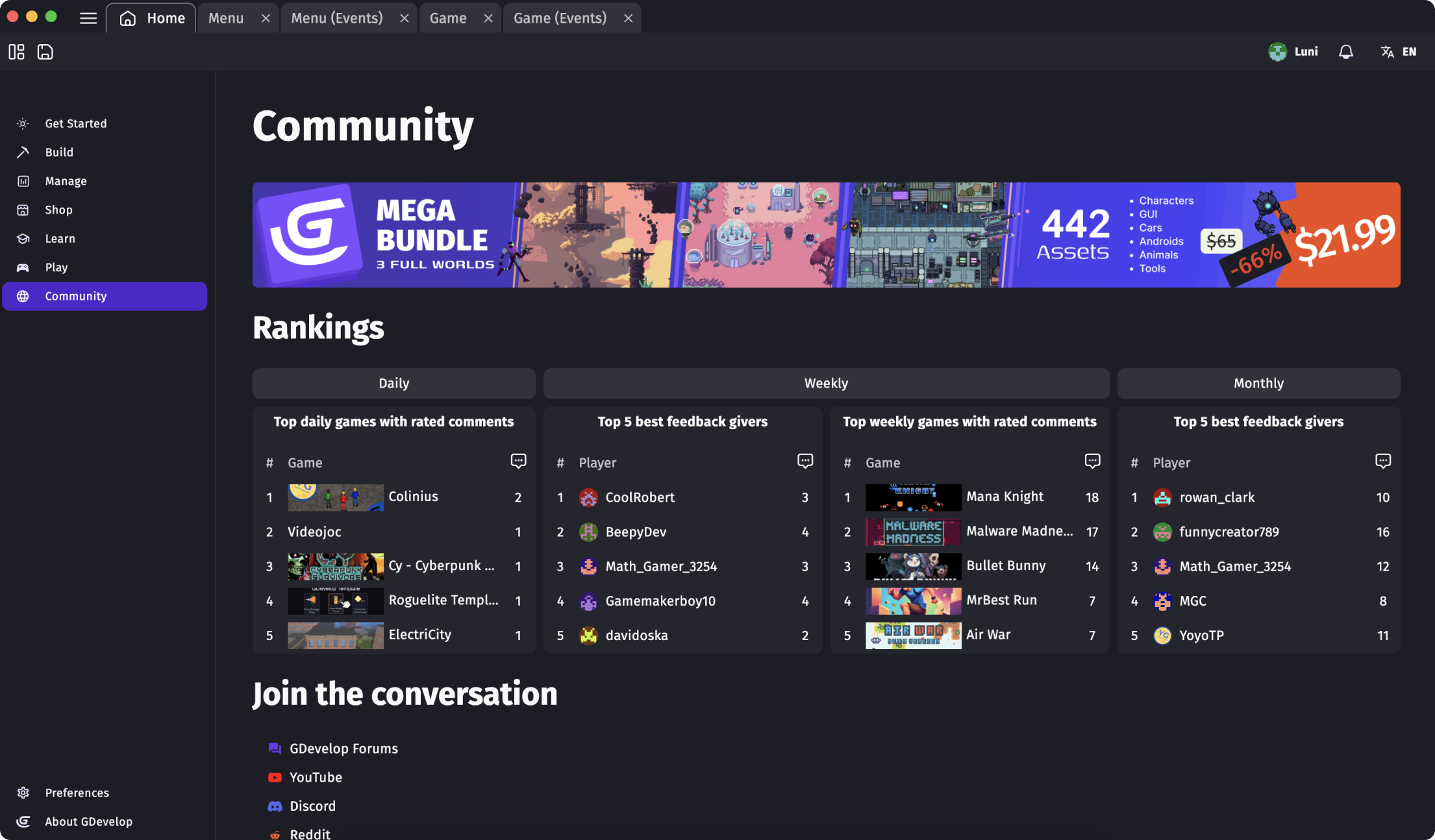Open the GDevelop Forums link
Screen dimensions: 1435x840
pyautogui.click(x=343, y=748)
